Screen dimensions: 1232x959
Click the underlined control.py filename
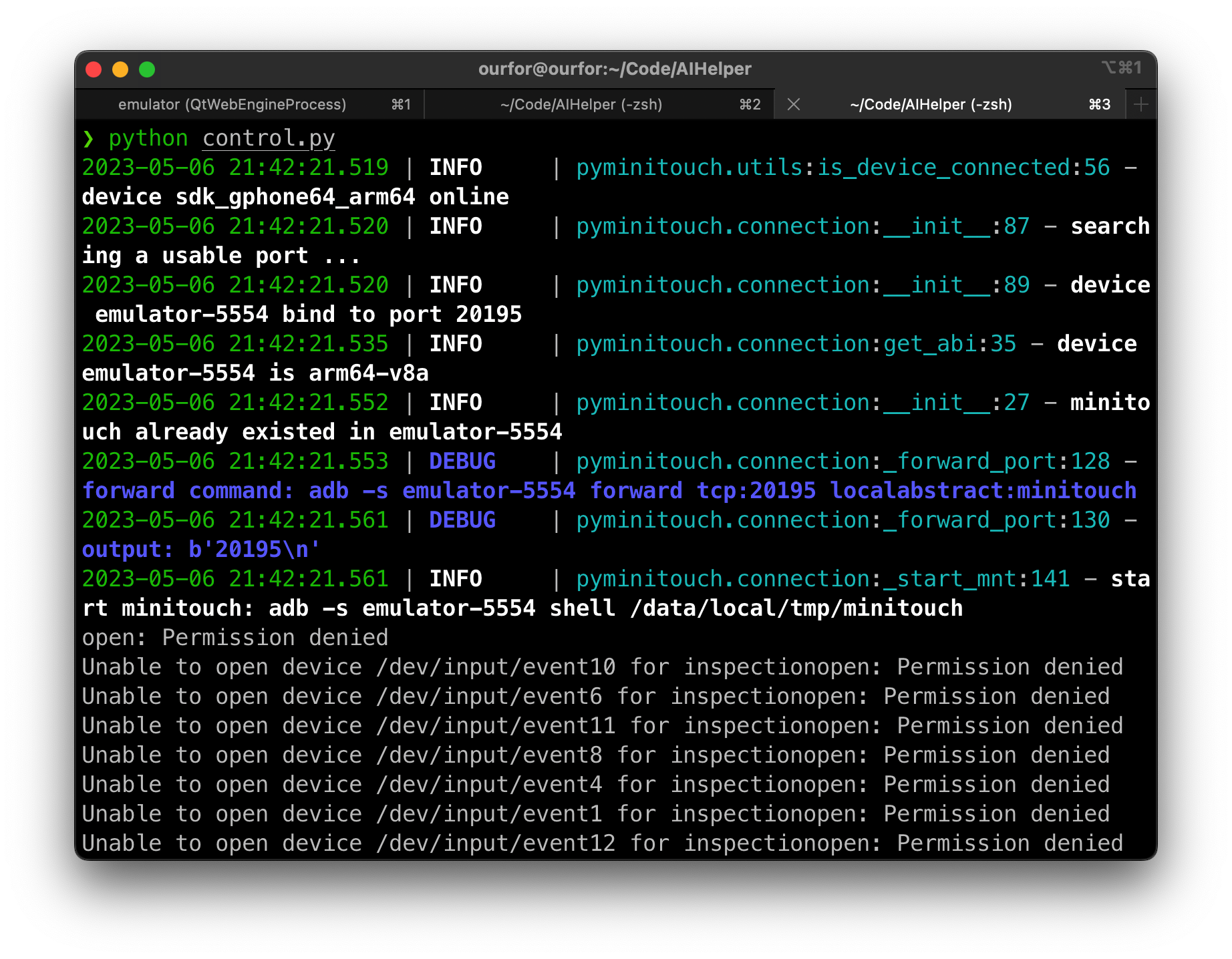coord(269,138)
